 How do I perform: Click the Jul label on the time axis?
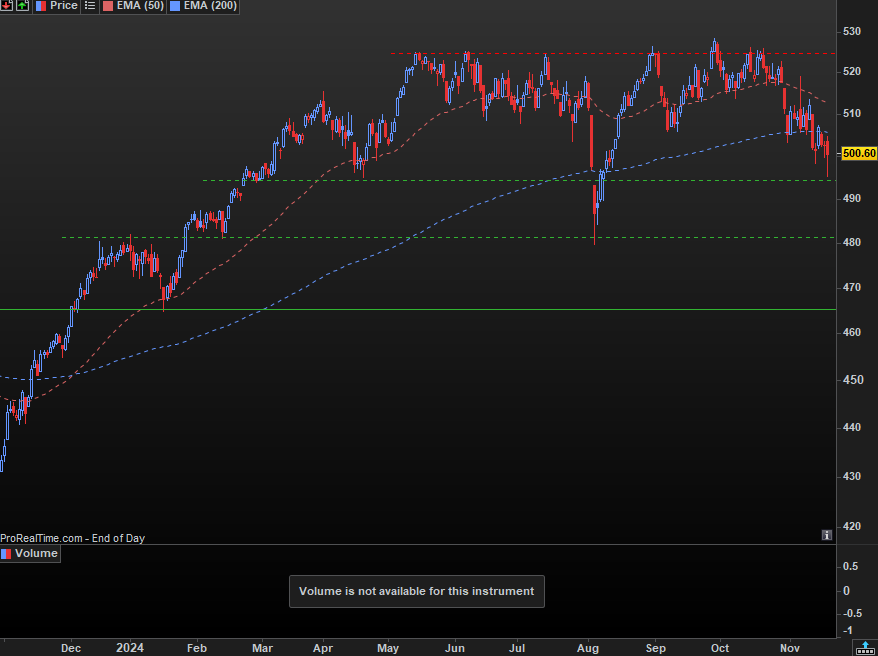pyautogui.click(x=516, y=648)
